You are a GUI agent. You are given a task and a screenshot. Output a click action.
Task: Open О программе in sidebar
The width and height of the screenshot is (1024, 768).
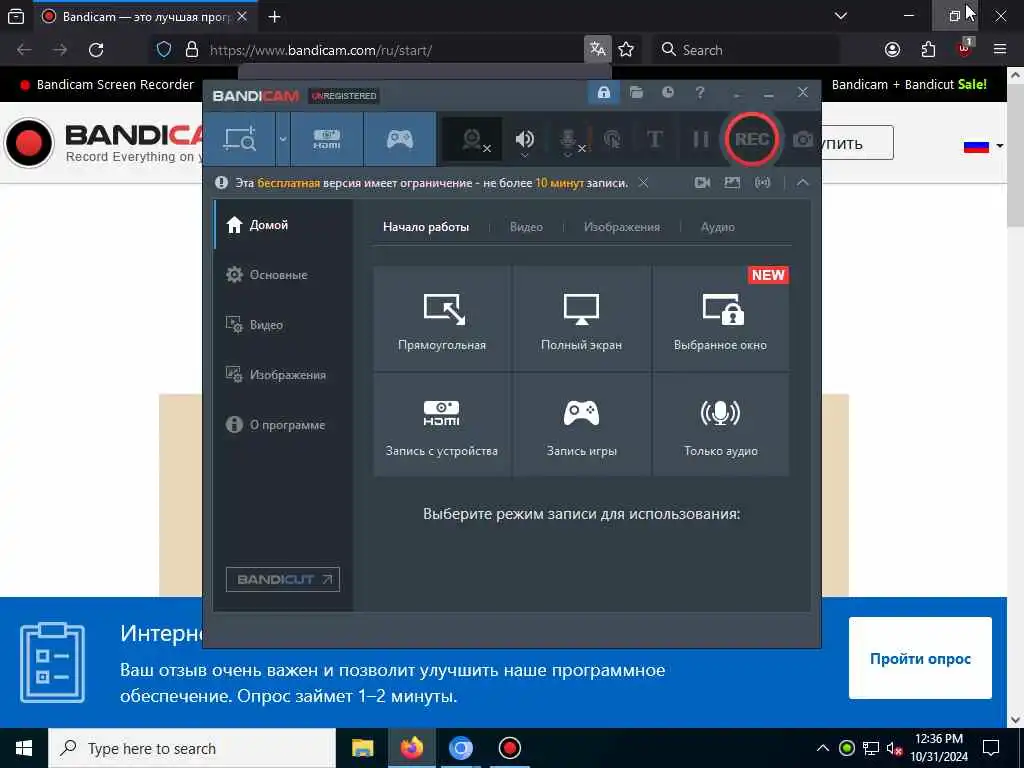coord(283,425)
